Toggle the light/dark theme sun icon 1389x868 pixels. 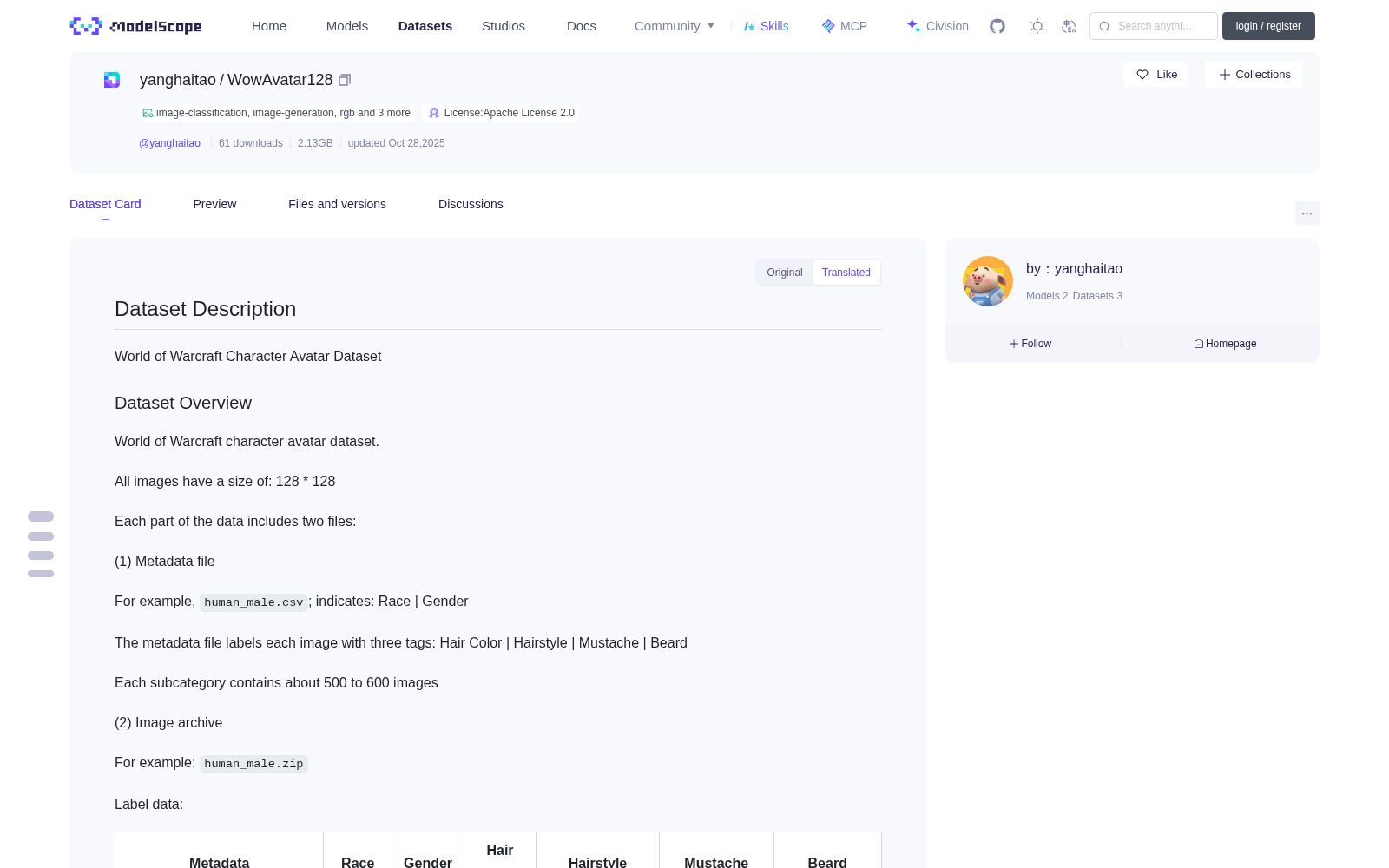1037,26
